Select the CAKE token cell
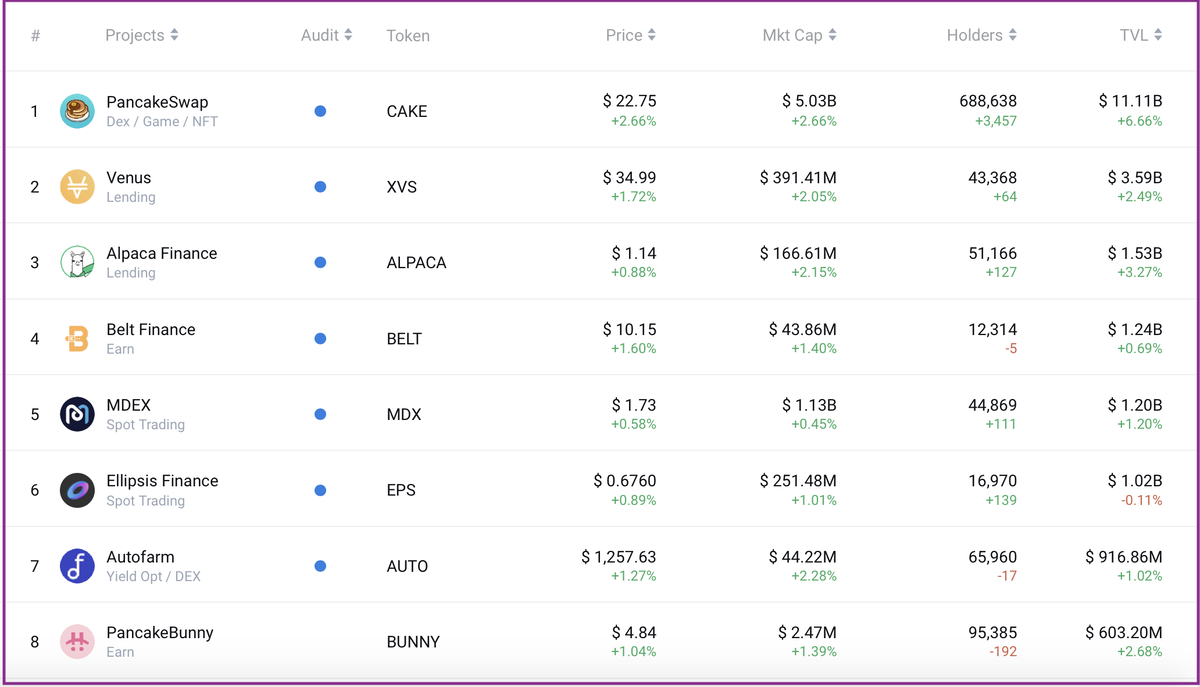Image resolution: width=1200 pixels, height=687 pixels. coord(407,111)
